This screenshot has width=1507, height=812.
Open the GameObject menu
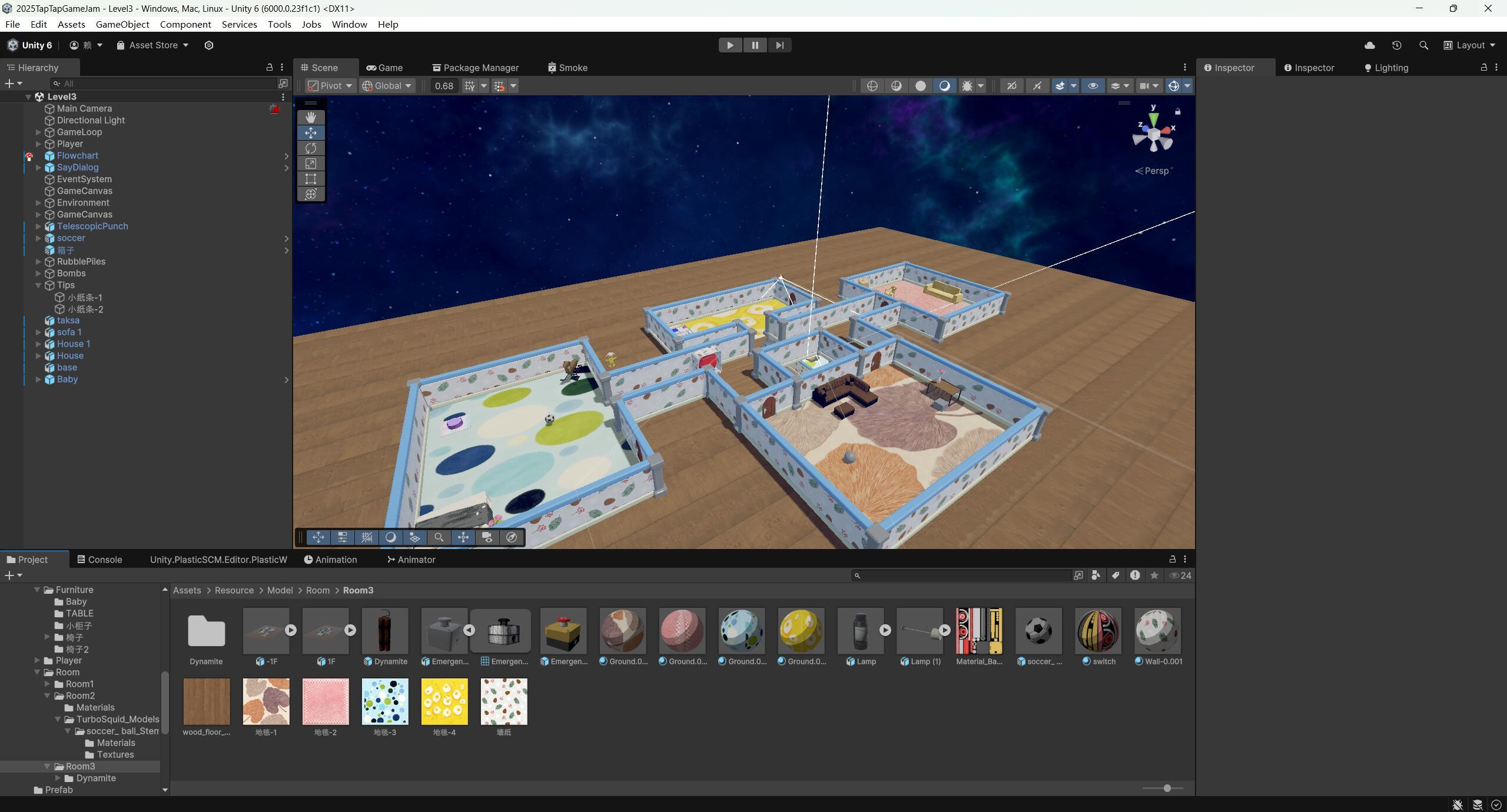pyautogui.click(x=122, y=24)
